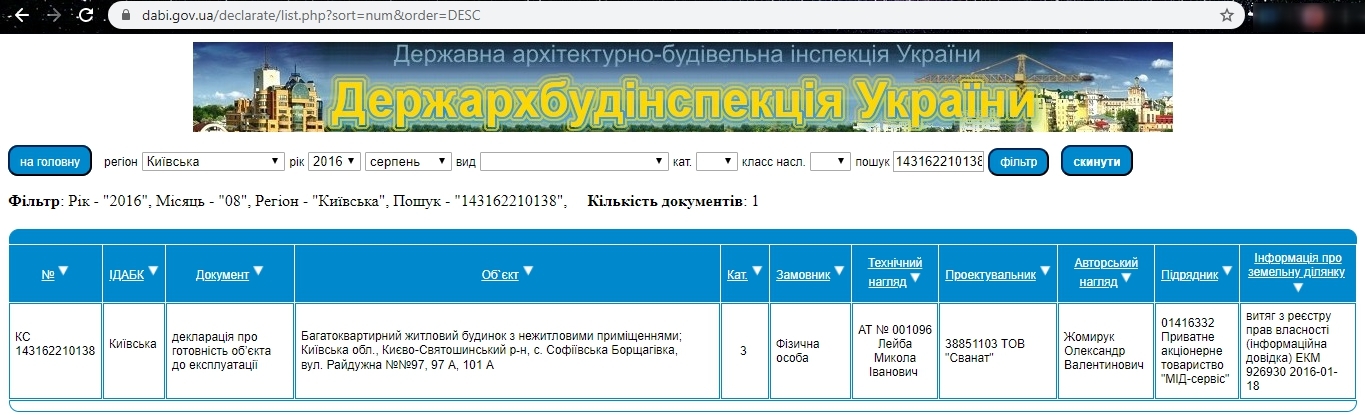
Task: Open the класс насл. dropdown
Action: 830,161
